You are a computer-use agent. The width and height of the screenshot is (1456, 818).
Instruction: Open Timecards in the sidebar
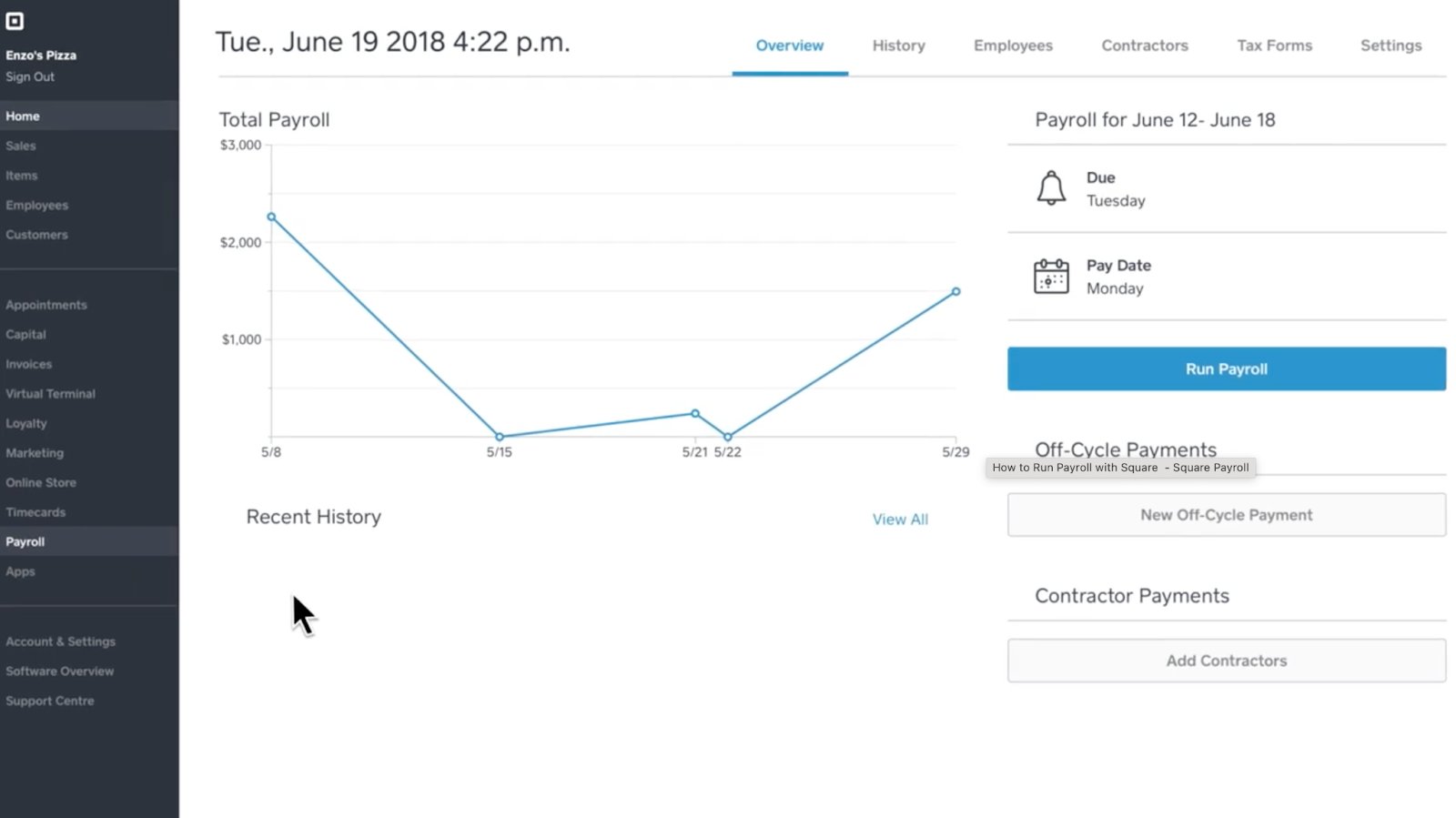click(35, 512)
